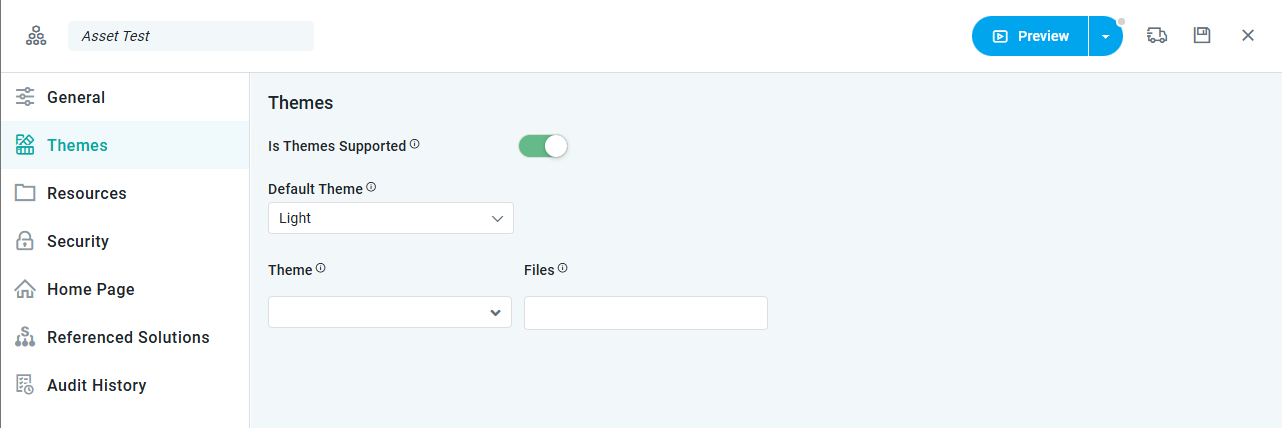The image size is (1282, 428).
Task: Click the Security padlock icon in sidebar
Action: (25, 241)
